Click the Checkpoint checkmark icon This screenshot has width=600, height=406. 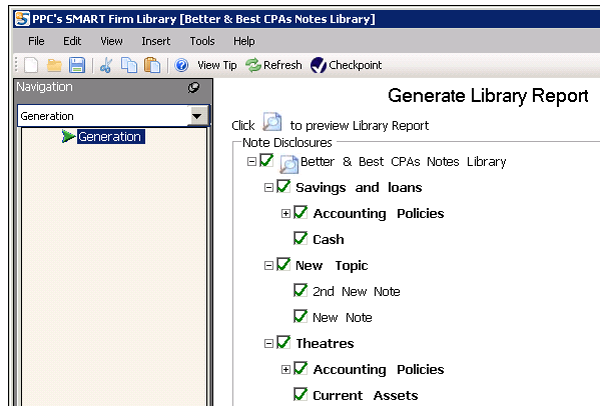pos(318,65)
